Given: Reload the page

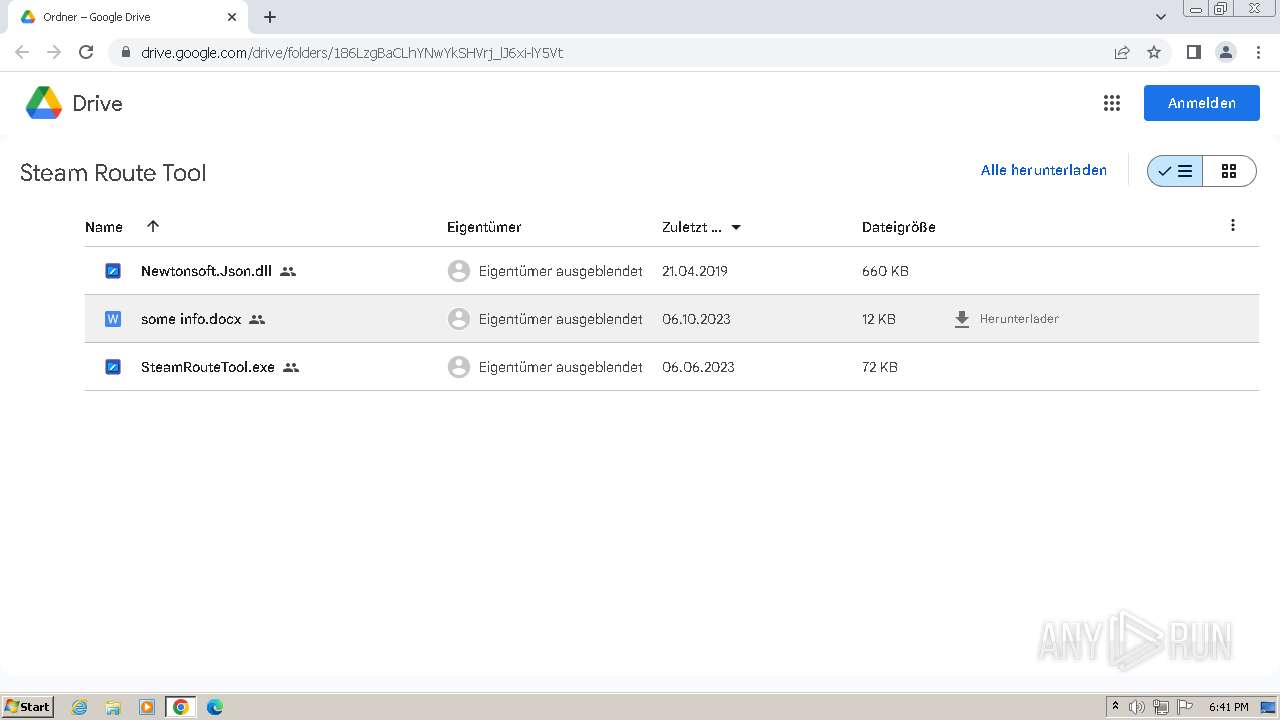Looking at the screenshot, I should 86,52.
